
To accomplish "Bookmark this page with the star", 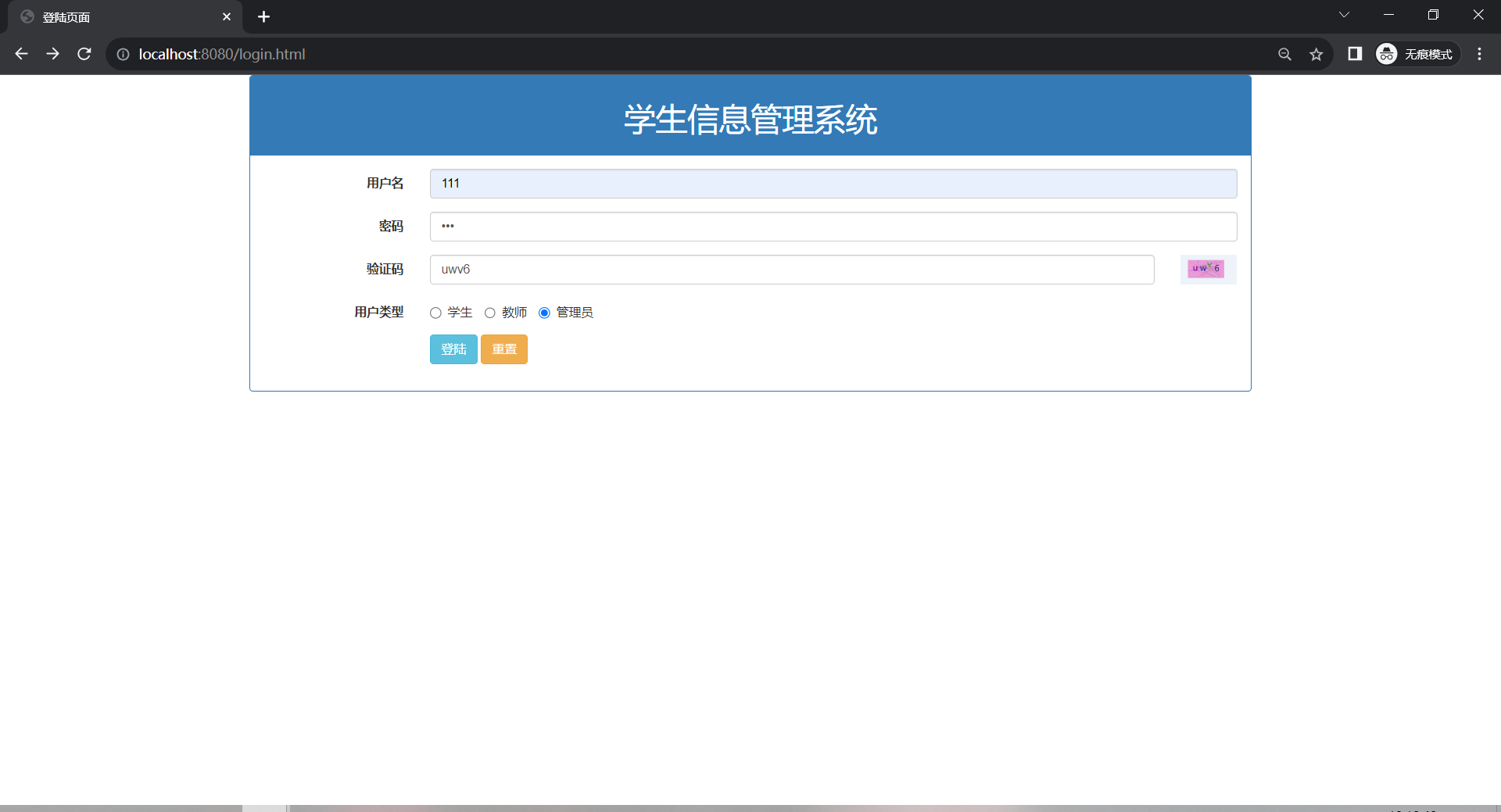I will (1317, 54).
